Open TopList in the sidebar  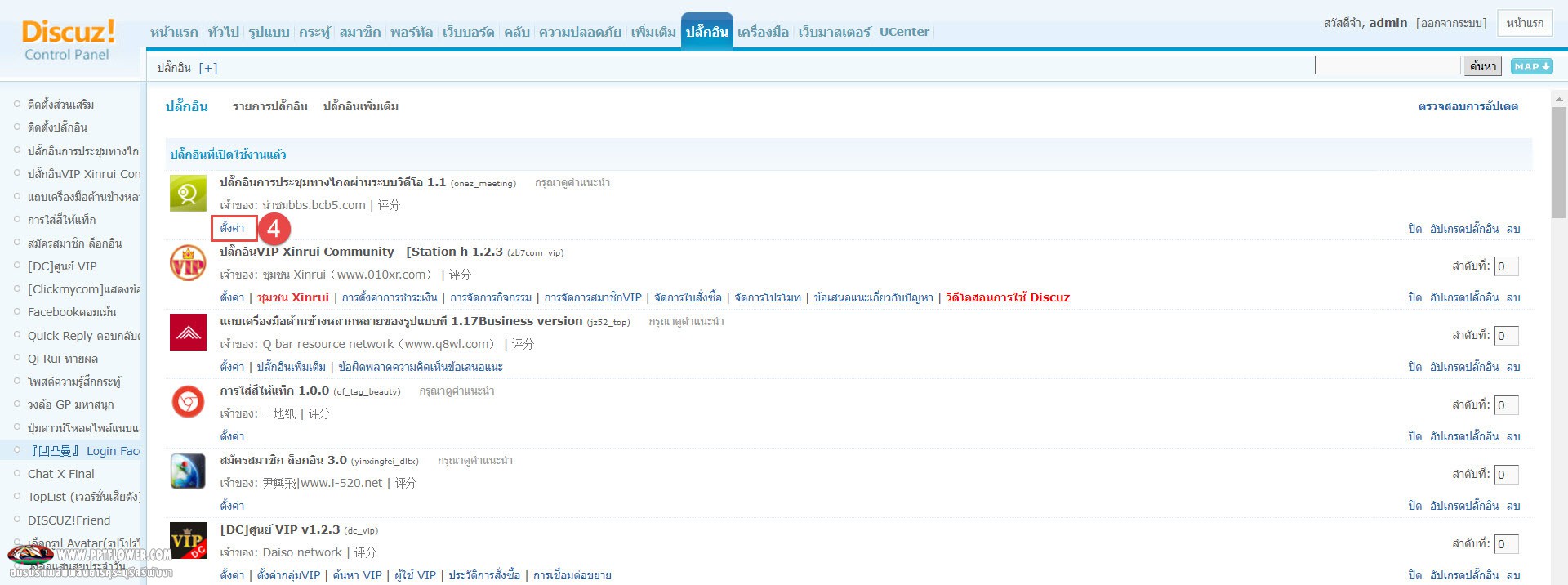tap(84, 497)
